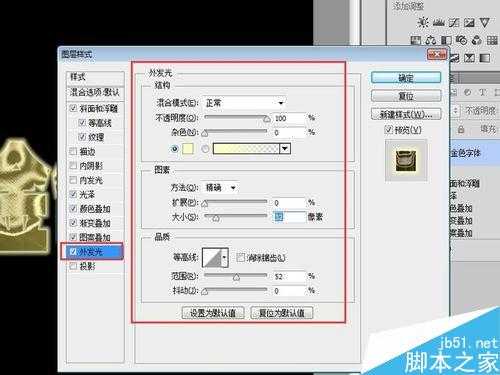The image size is (500, 375).
Task: Add a Color Lookup adjustment (grid icon)
Action: [x=492, y=40]
